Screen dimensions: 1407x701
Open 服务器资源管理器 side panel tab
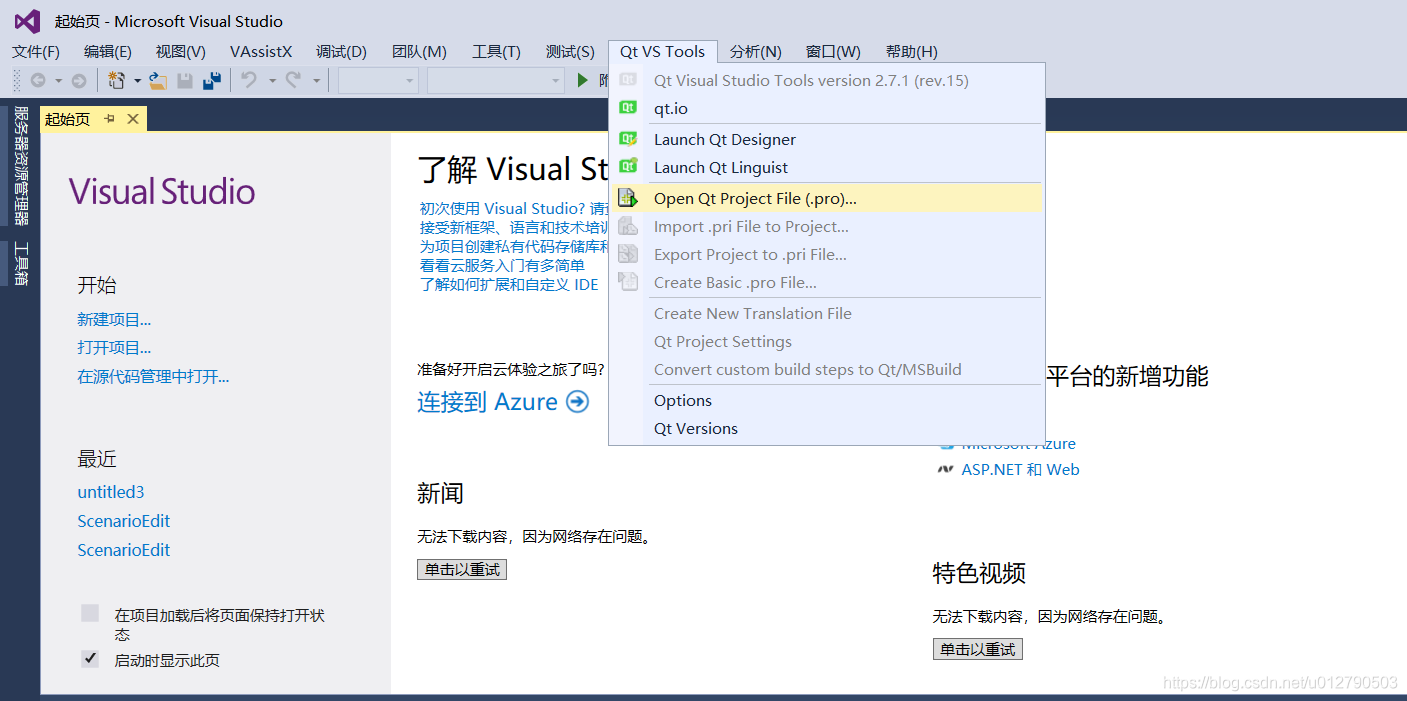(20, 166)
